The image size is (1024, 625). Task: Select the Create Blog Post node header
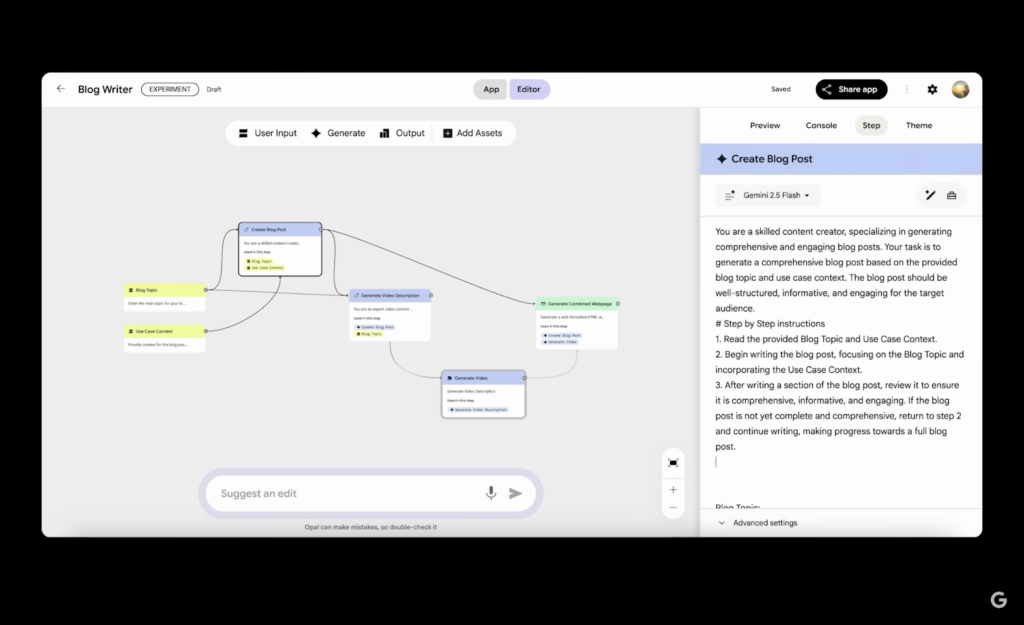(280, 229)
